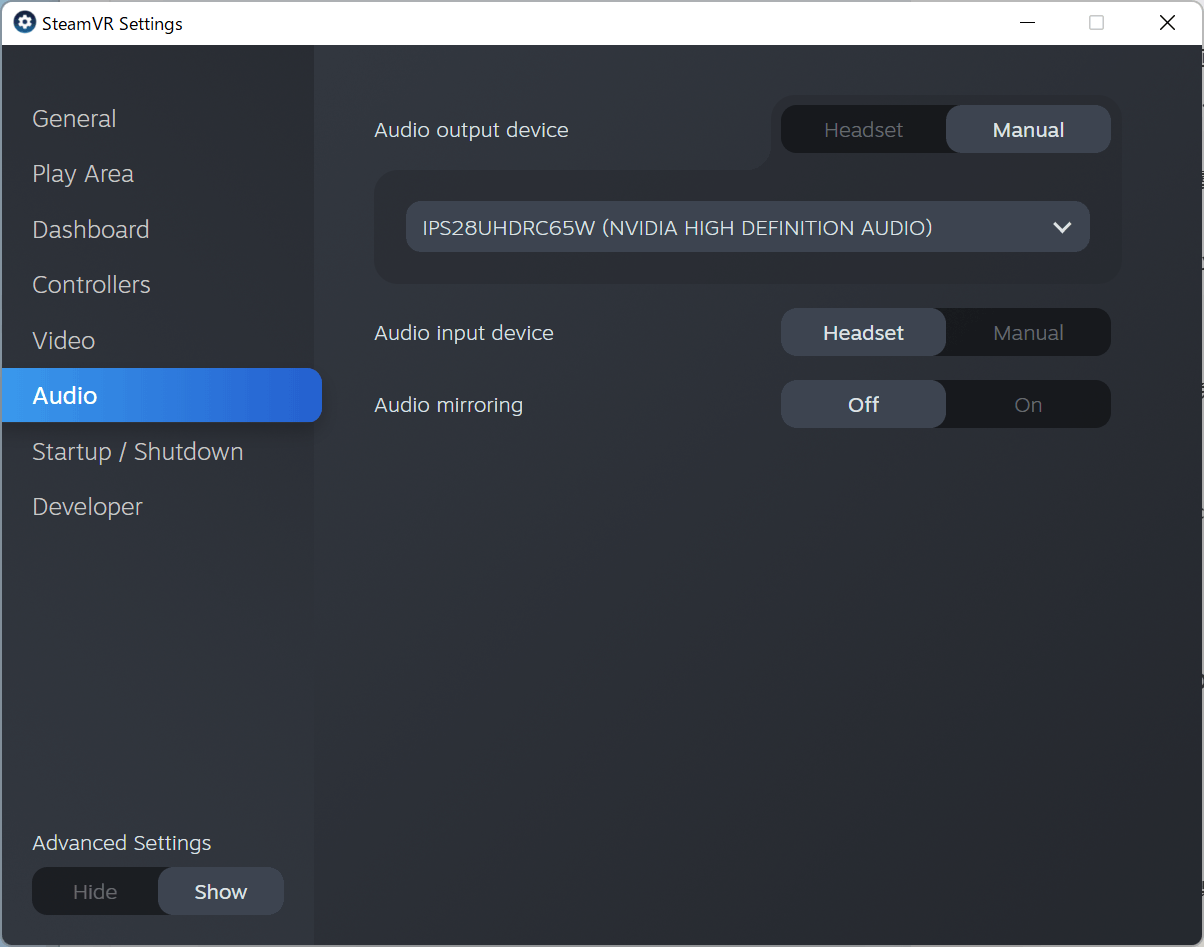Select the highlighted Audio tab
Image resolution: width=1204 pixels, height=947 pixels.
point(161,395)
